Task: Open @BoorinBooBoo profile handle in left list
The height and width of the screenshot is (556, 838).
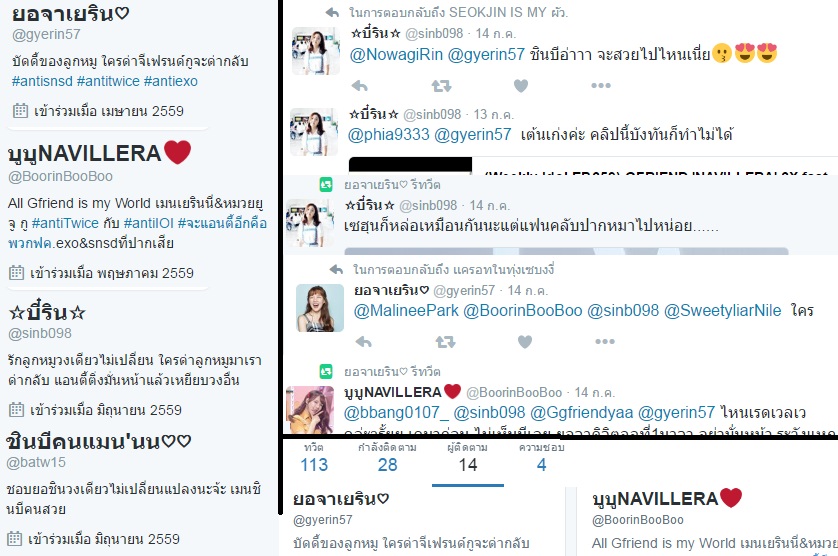Action: point(60,176)
